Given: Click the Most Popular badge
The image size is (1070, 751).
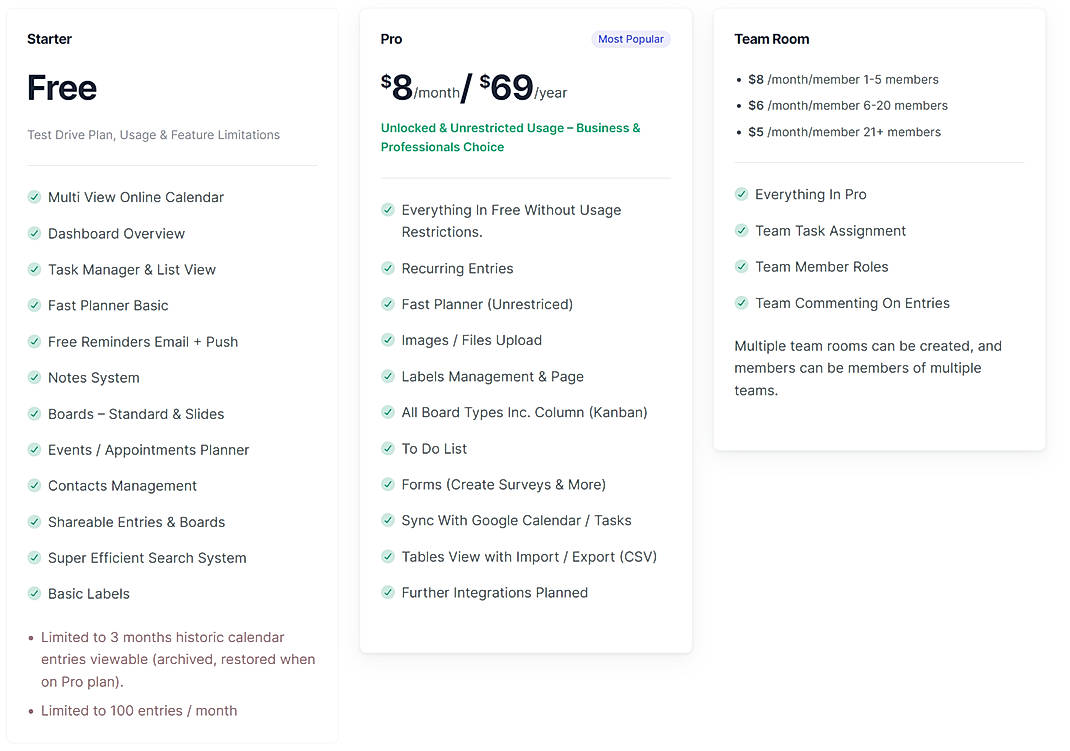Looking at the screenshot, I should pos(631,39).
